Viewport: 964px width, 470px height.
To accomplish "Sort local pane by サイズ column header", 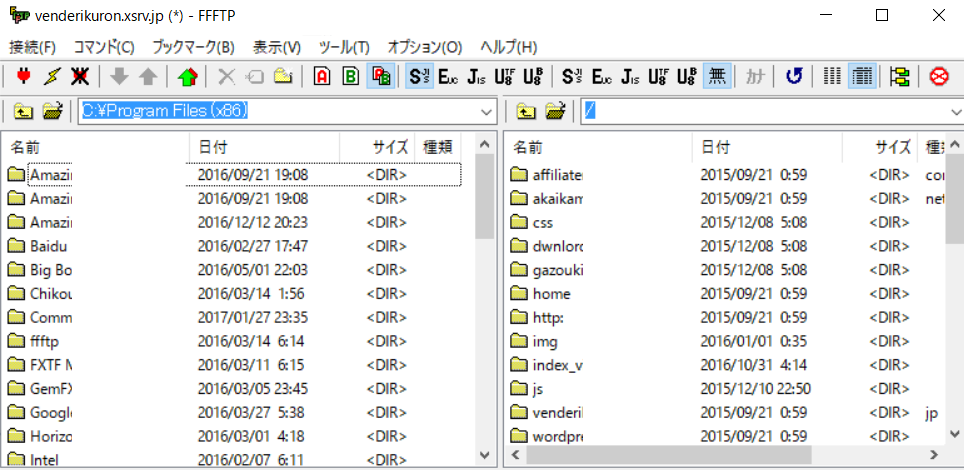I will (377, 146).
